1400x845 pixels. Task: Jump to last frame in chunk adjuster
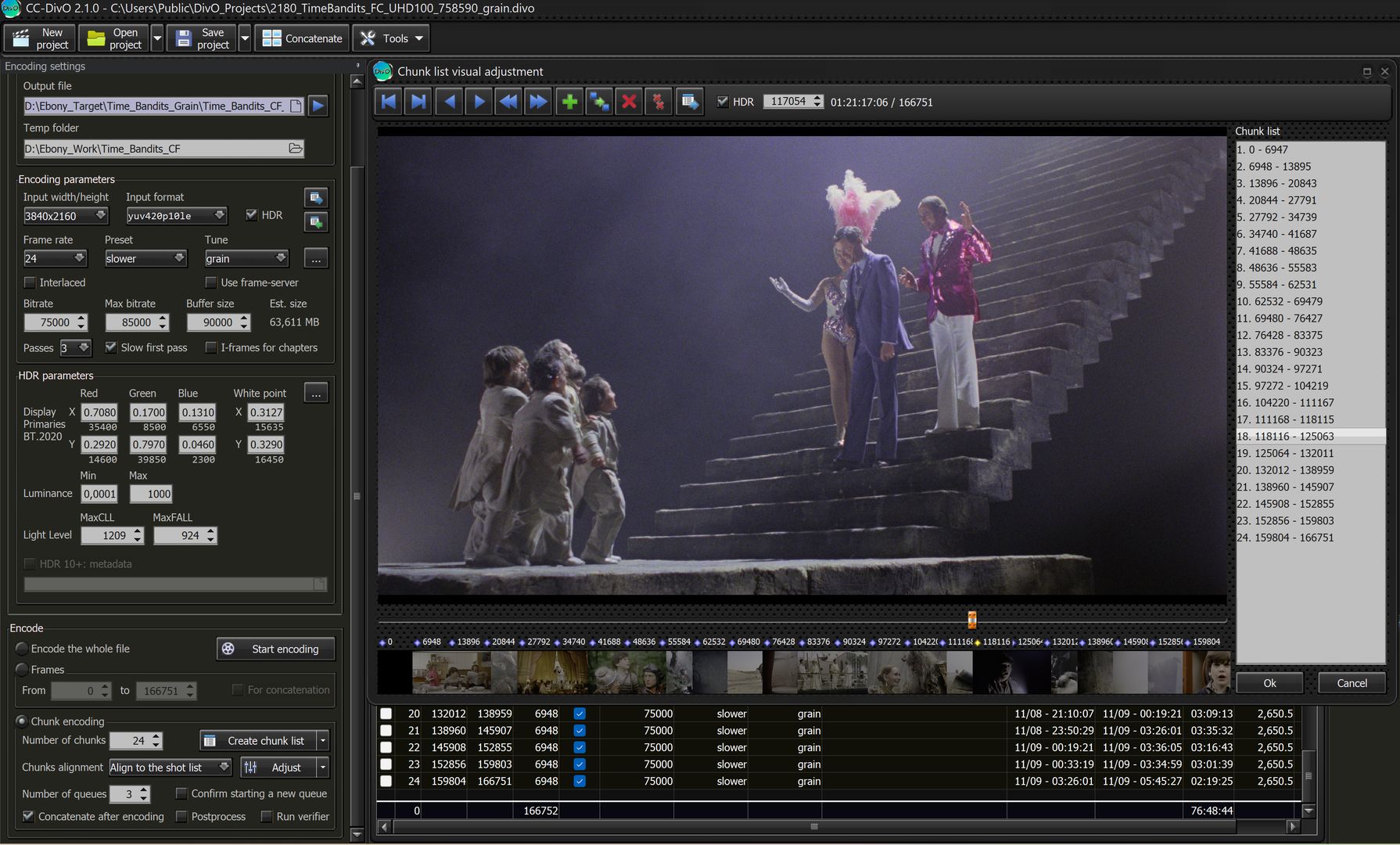point(418,102)
